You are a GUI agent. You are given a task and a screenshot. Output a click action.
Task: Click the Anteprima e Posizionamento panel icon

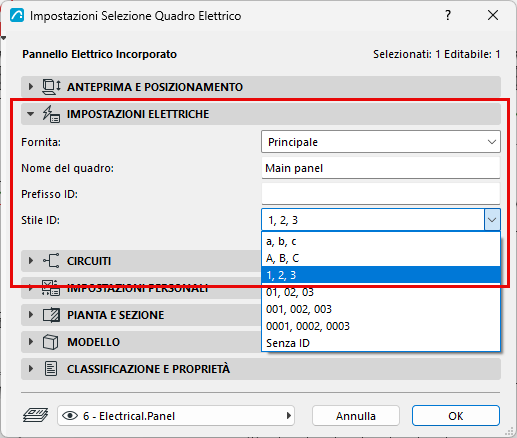[x=51, y=87]
